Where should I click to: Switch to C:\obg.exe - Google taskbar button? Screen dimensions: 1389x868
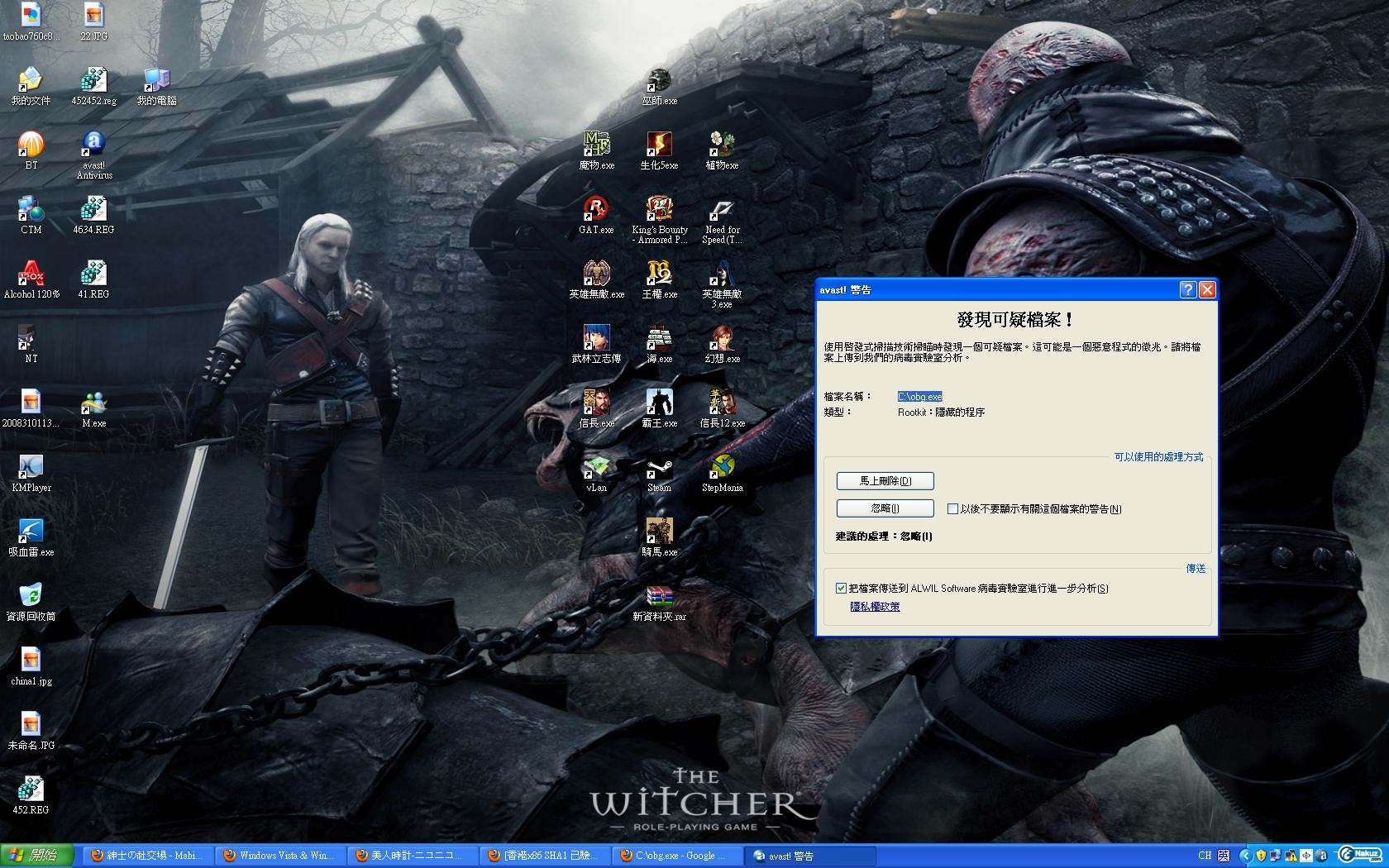(678, 856)
